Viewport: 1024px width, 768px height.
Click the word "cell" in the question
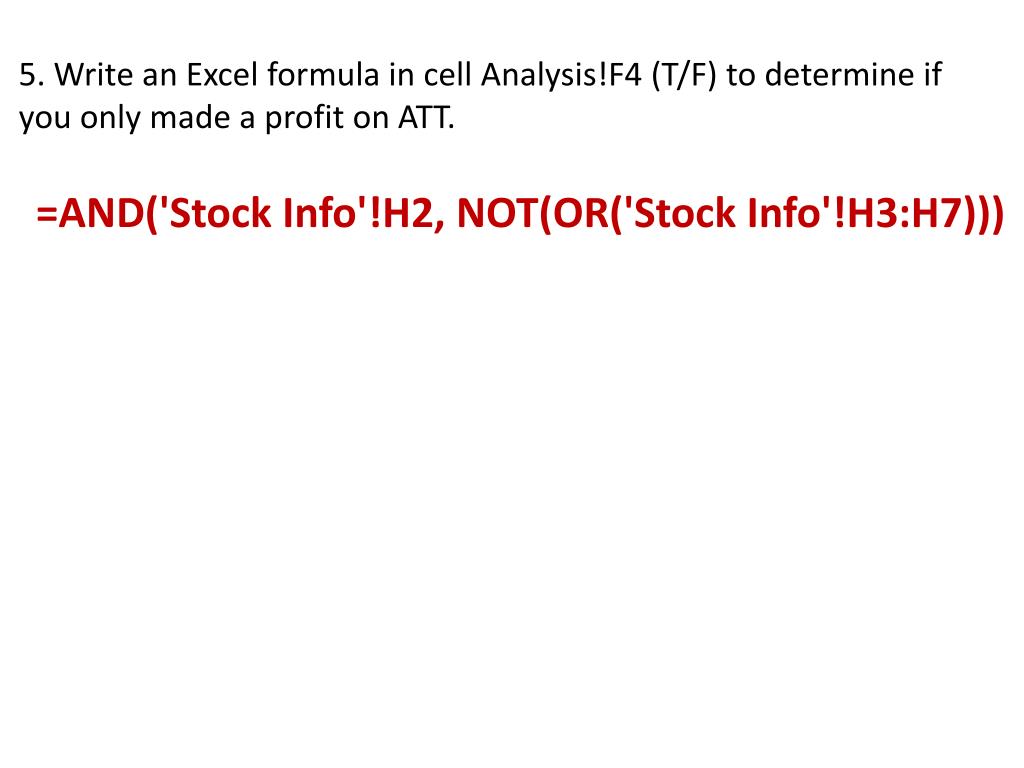click(447, 74)
